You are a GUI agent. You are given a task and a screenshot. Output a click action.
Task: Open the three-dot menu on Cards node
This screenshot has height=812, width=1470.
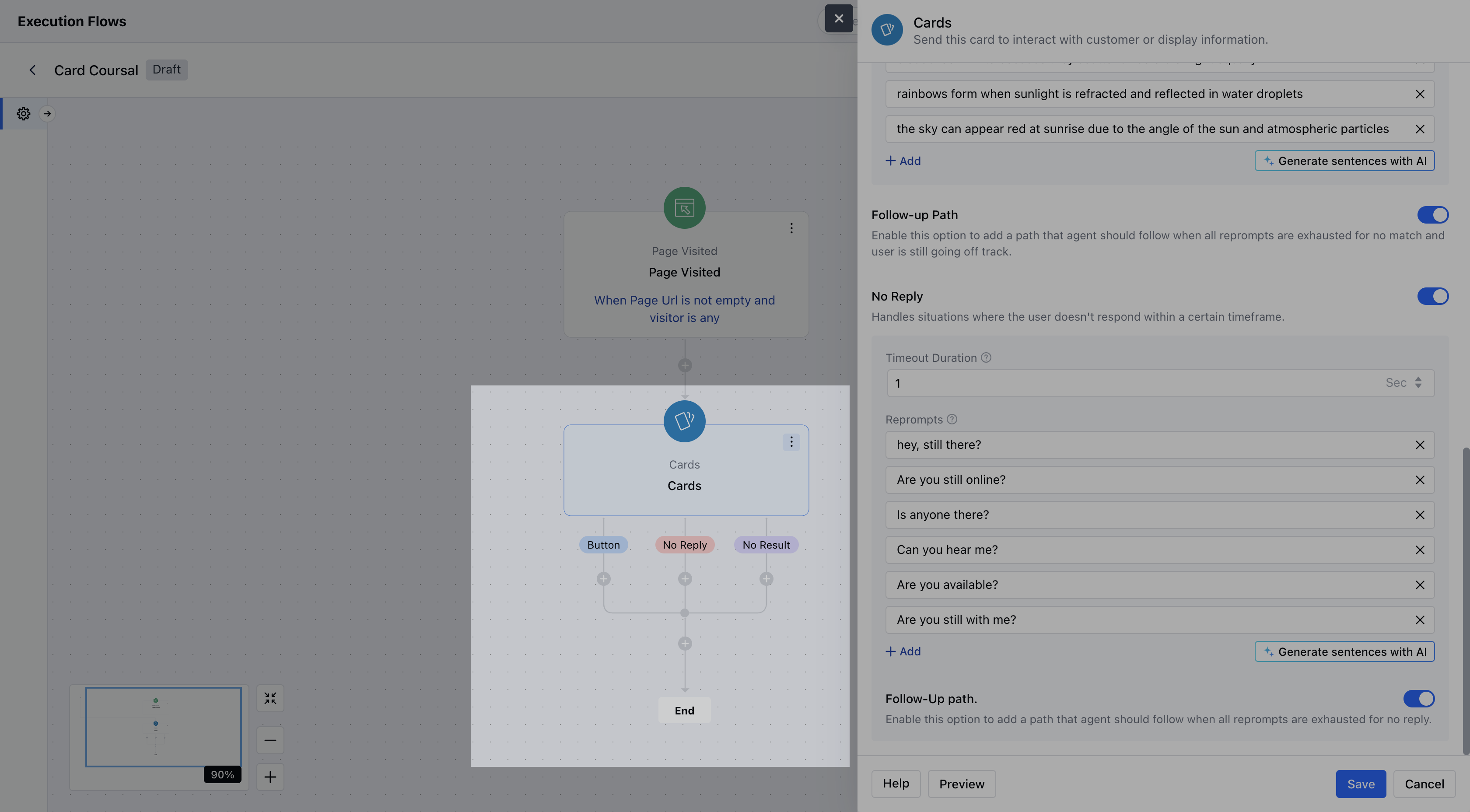tap(791, 442)
